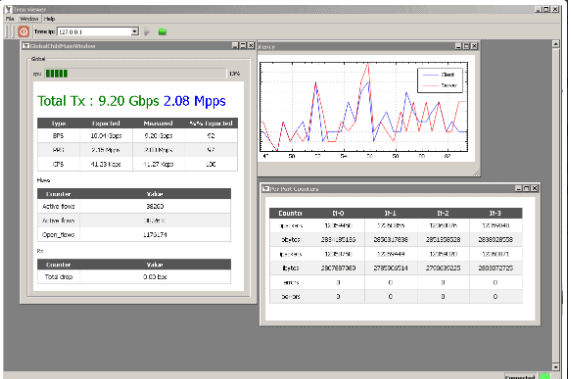Click the orange power connect icon

pos(24,32)
